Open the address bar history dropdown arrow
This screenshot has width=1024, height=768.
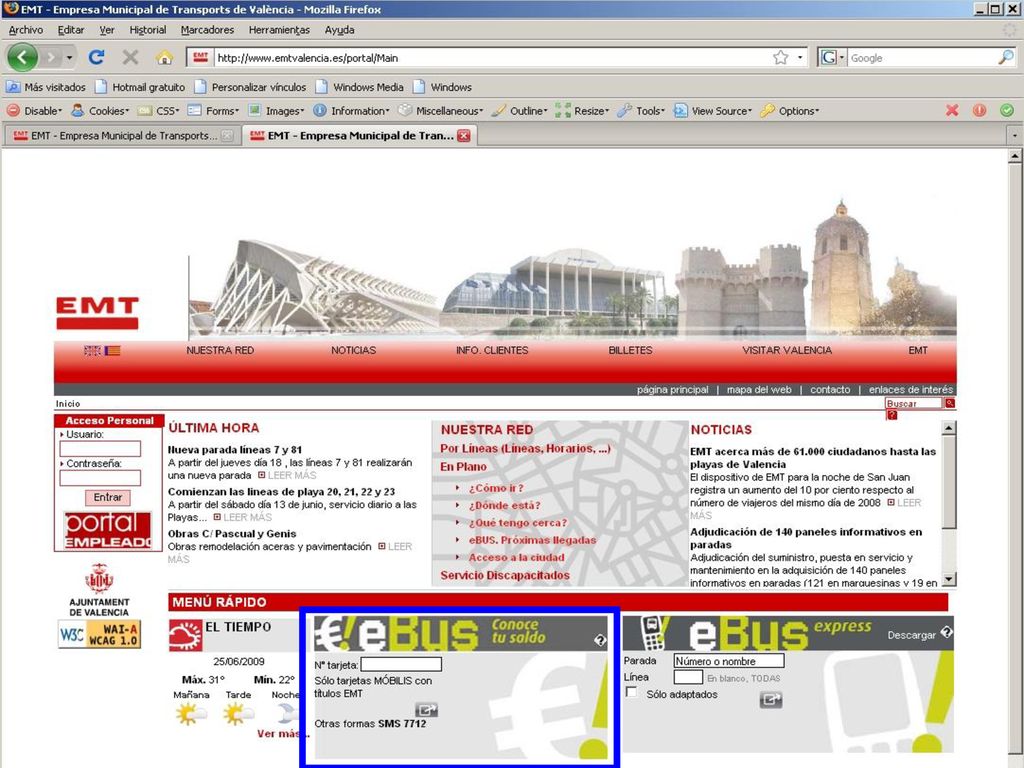(800, 57)
